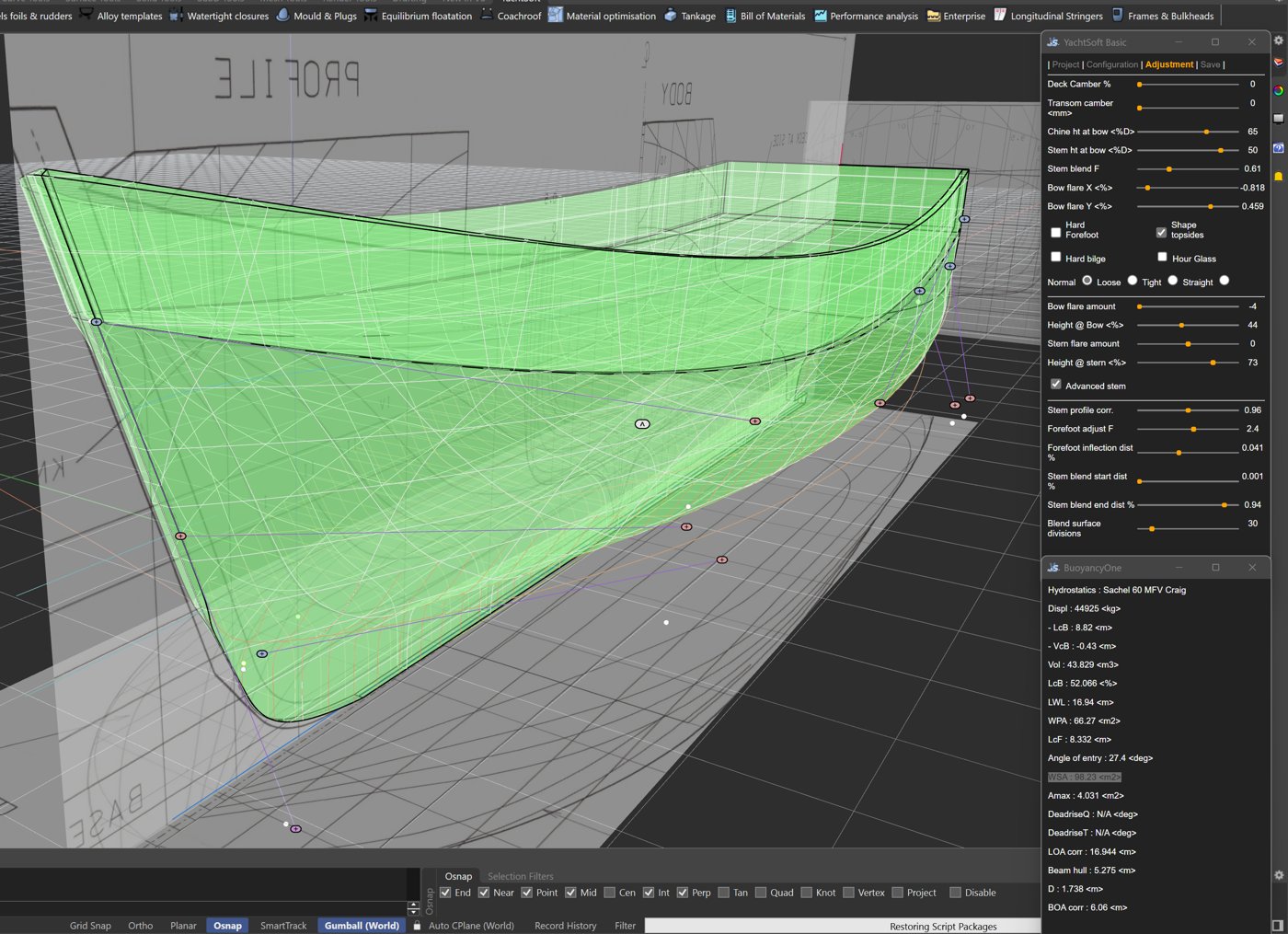Click the command history spinner arrows
1288x934 pixels.
coord(413,907)
